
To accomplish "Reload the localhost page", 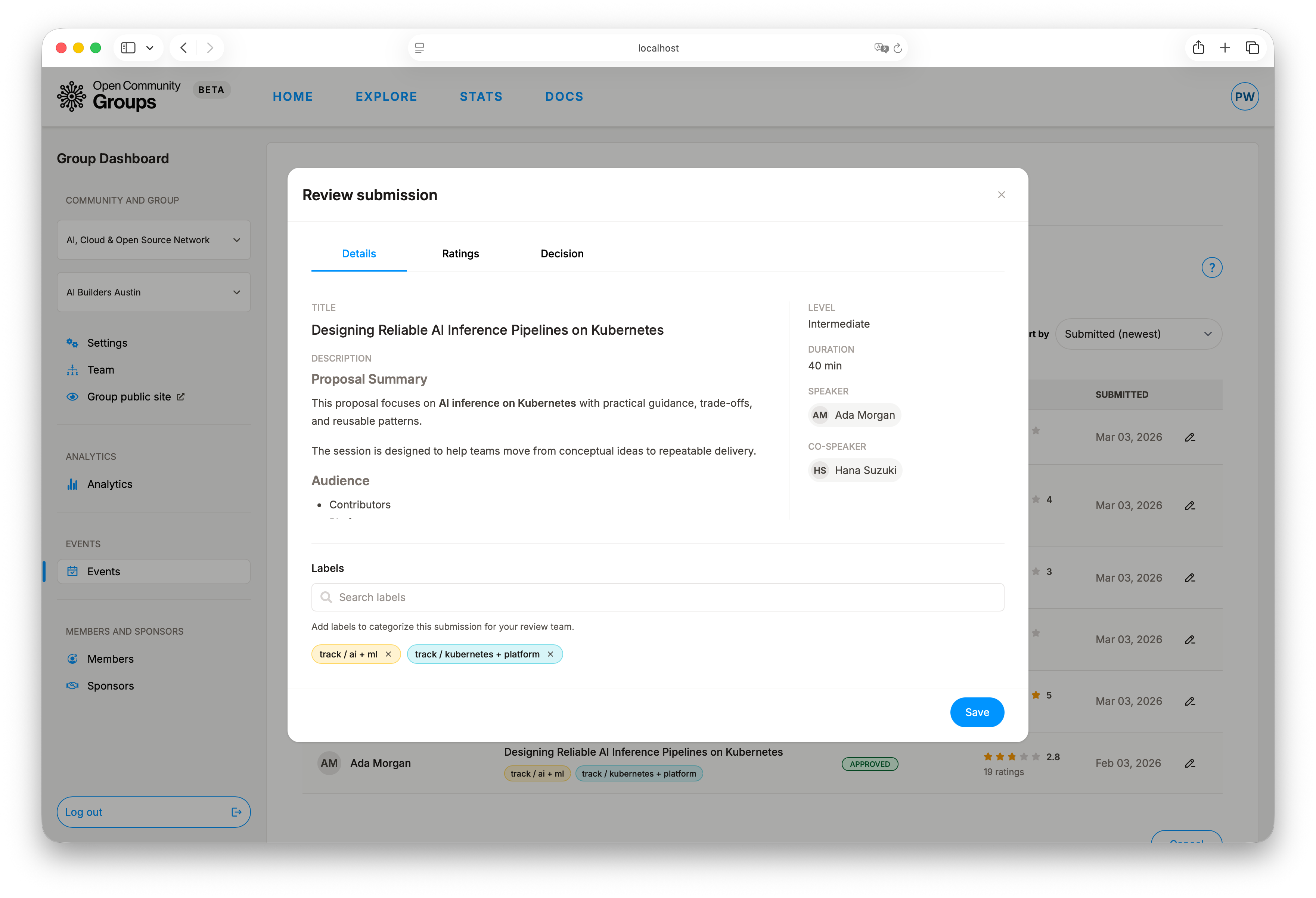I will click(x=897, y=48).
